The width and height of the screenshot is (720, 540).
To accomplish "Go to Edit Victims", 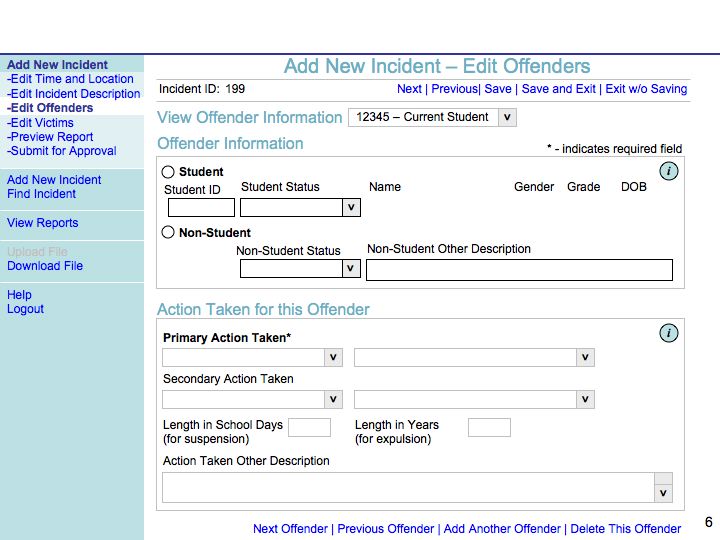I will tap(40, 123).
